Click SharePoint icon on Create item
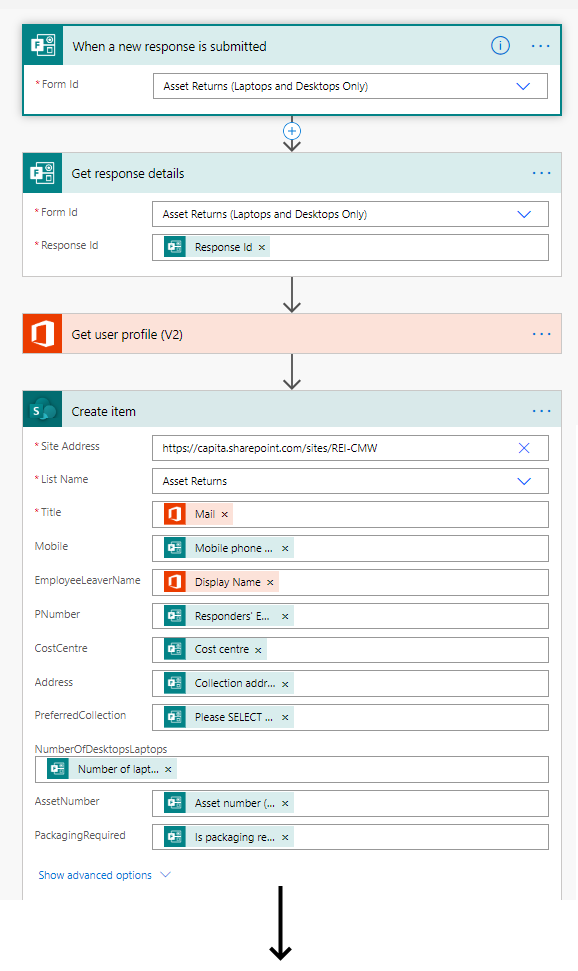578x971 pixels. pos(43,409)
